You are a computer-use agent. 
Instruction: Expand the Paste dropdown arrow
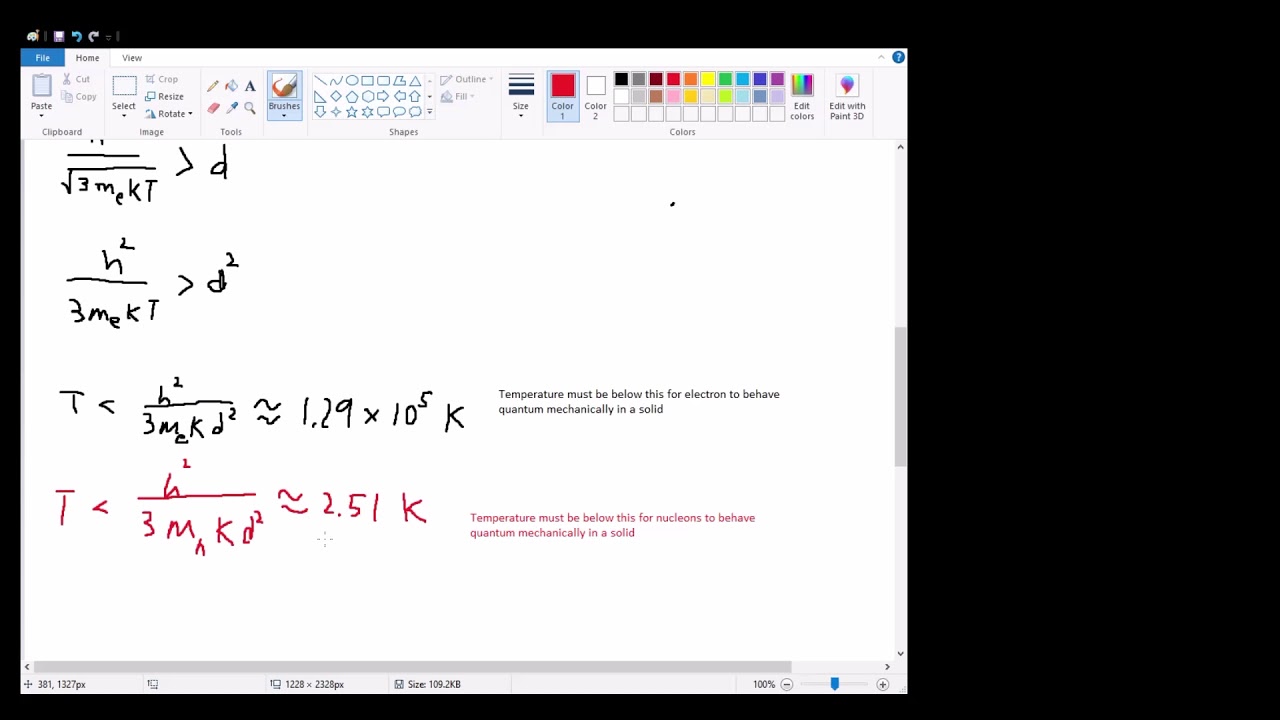[x=41, y=115]
